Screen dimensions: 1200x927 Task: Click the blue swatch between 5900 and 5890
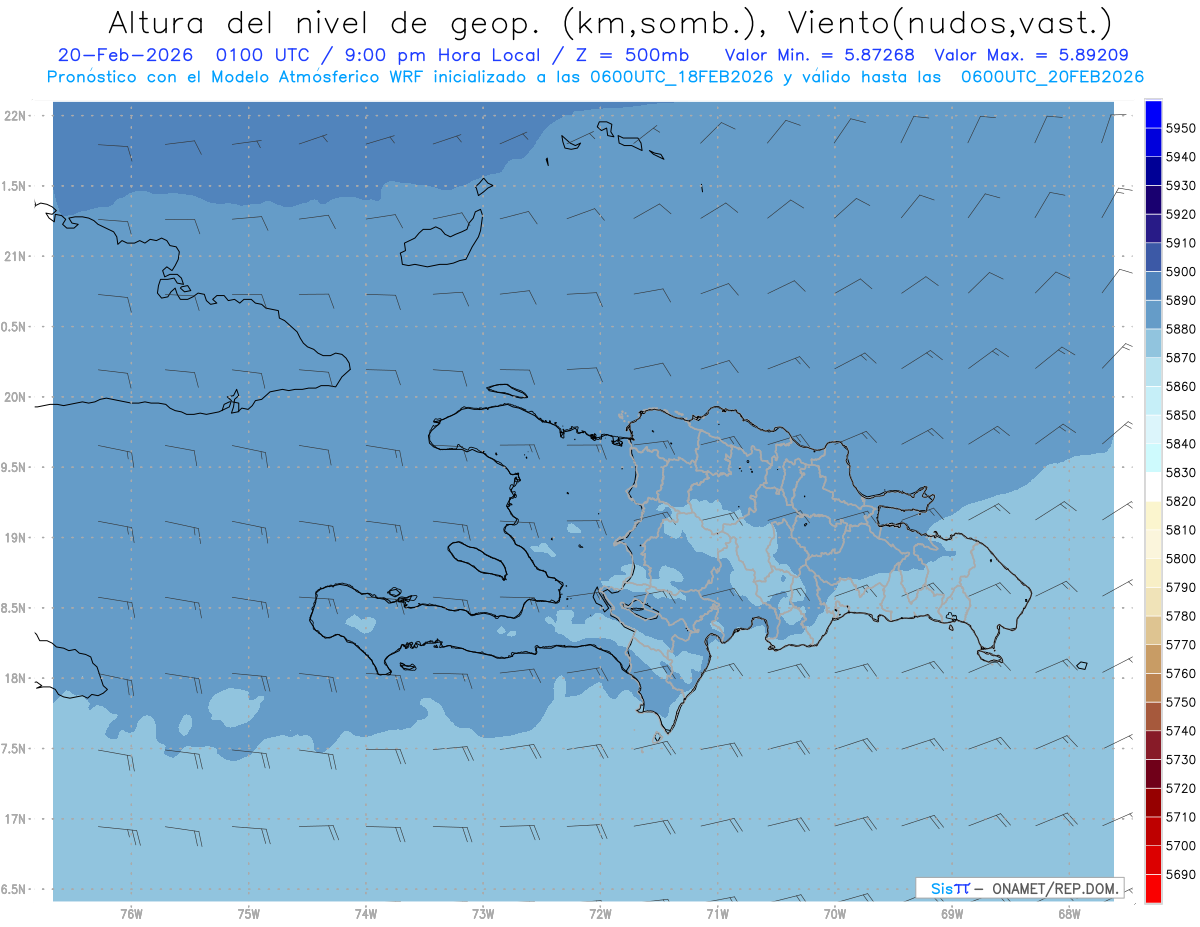[x=1153, y=286]
